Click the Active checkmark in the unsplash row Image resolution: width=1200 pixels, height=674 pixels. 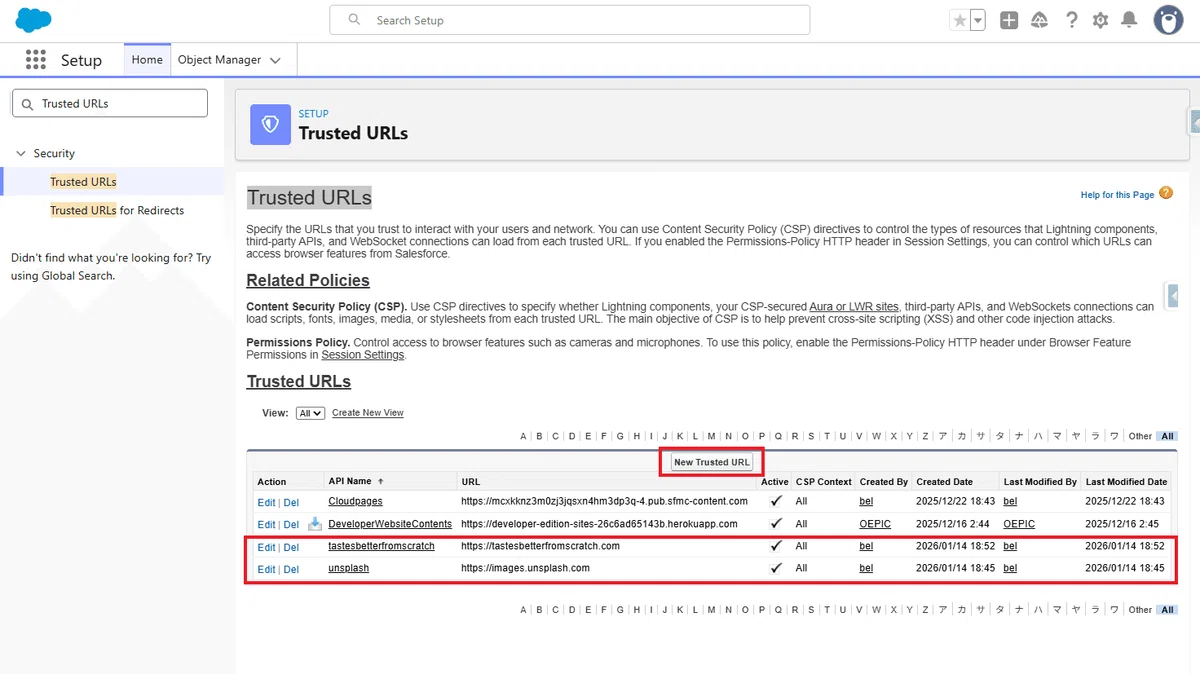point(776,567)
